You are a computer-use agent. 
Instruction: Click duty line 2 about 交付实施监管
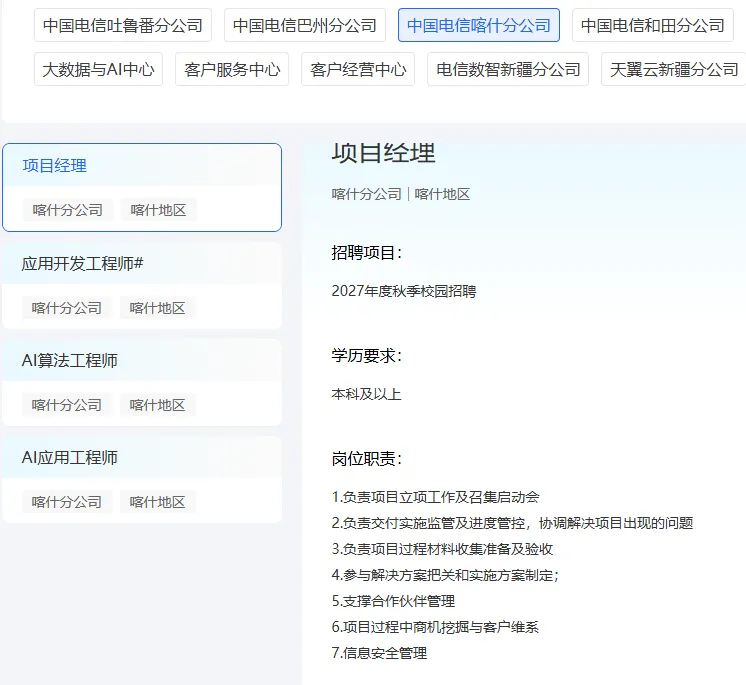click(512, 523)
